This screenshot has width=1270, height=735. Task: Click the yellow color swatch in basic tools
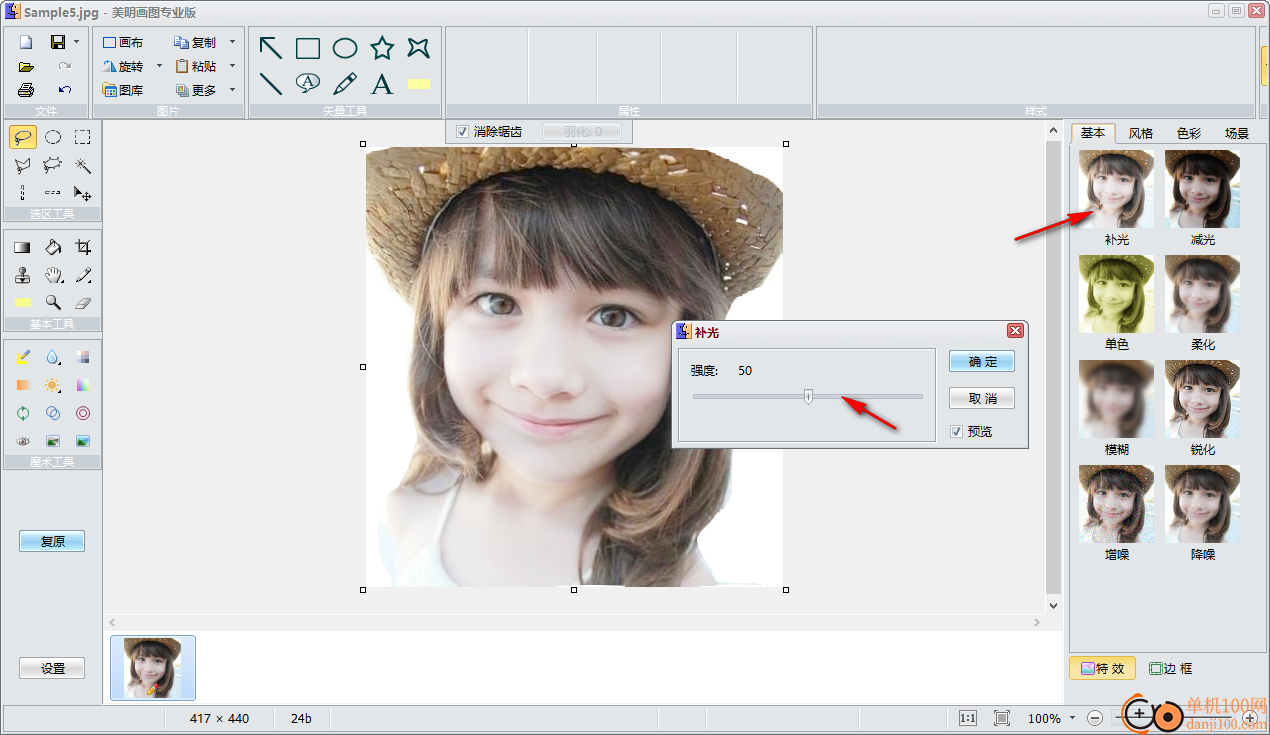click(x=24, y=302)
